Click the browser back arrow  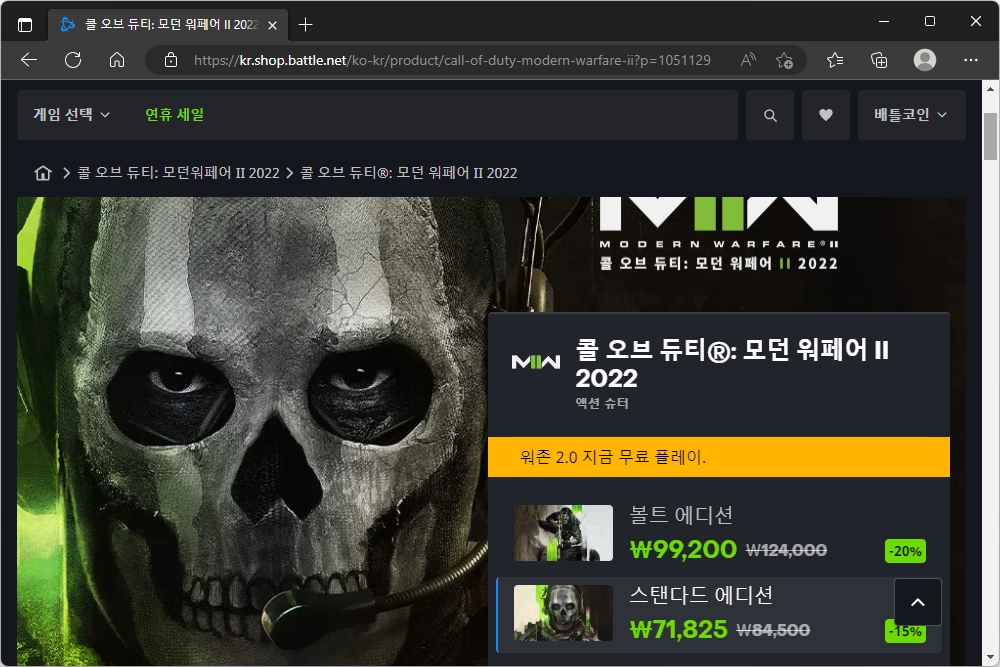point(29,60)
